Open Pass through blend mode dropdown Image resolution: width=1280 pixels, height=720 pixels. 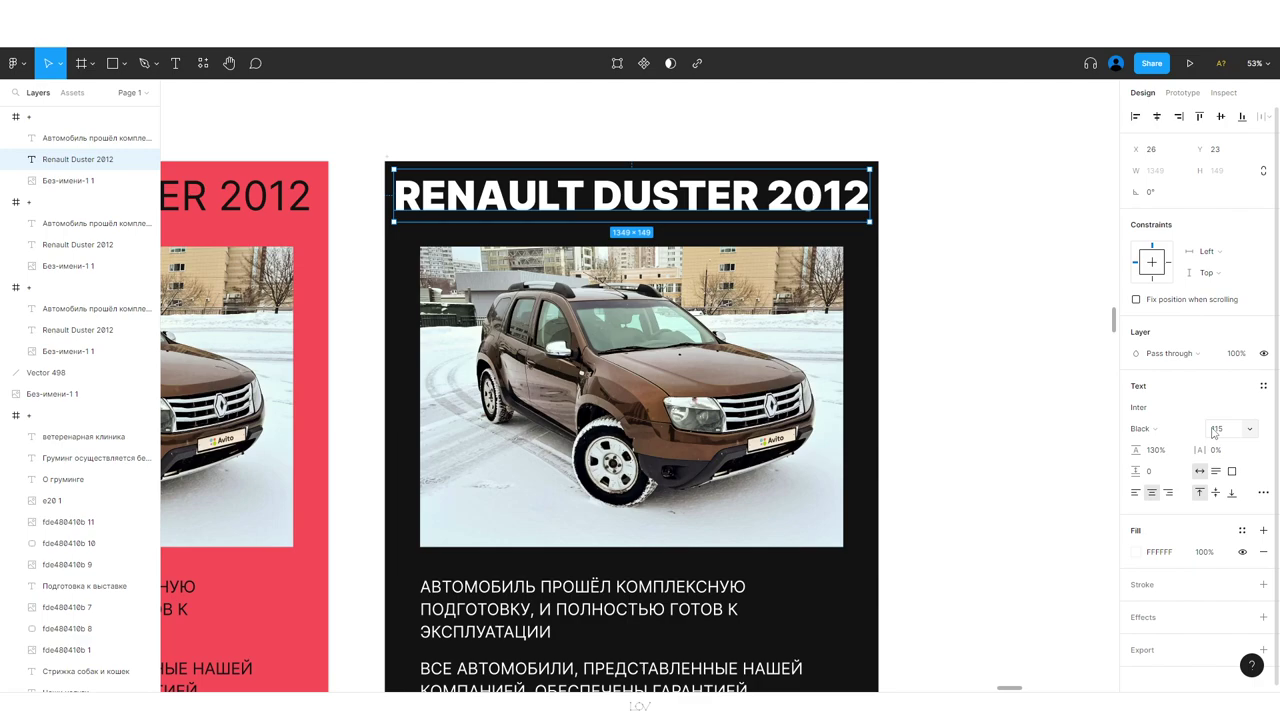[1173, 354]
